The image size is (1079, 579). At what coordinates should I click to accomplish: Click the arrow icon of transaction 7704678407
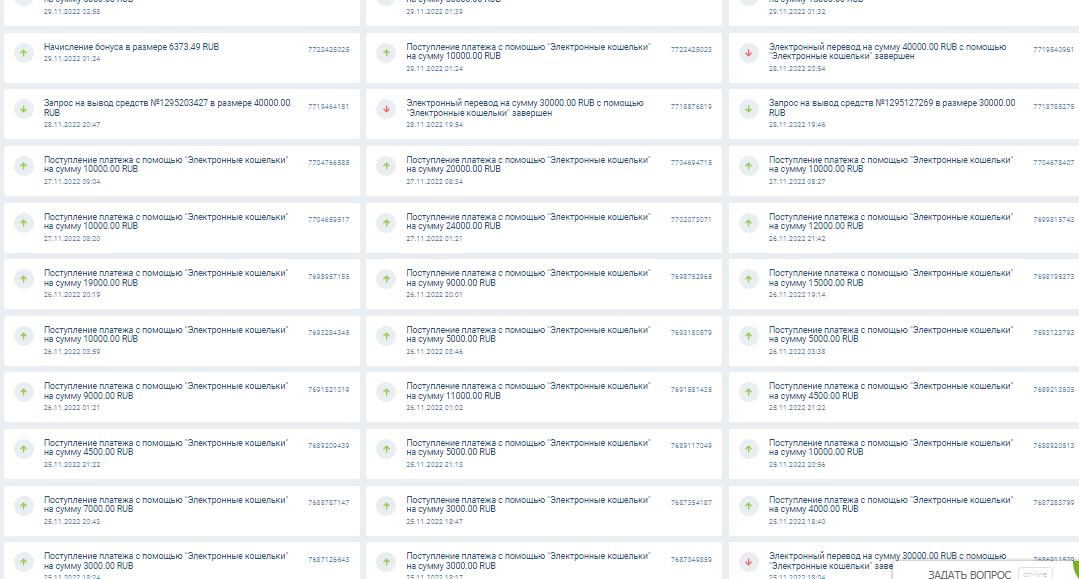(749, 166)
